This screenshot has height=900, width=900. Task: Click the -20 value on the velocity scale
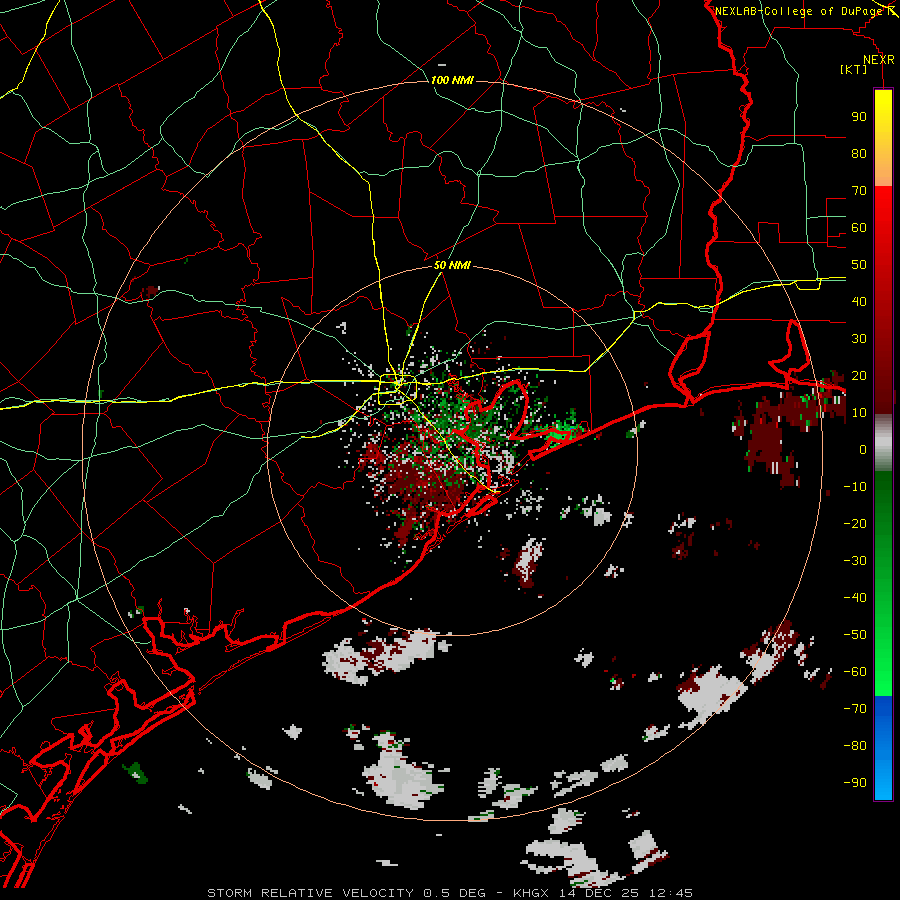pos(855,523)
